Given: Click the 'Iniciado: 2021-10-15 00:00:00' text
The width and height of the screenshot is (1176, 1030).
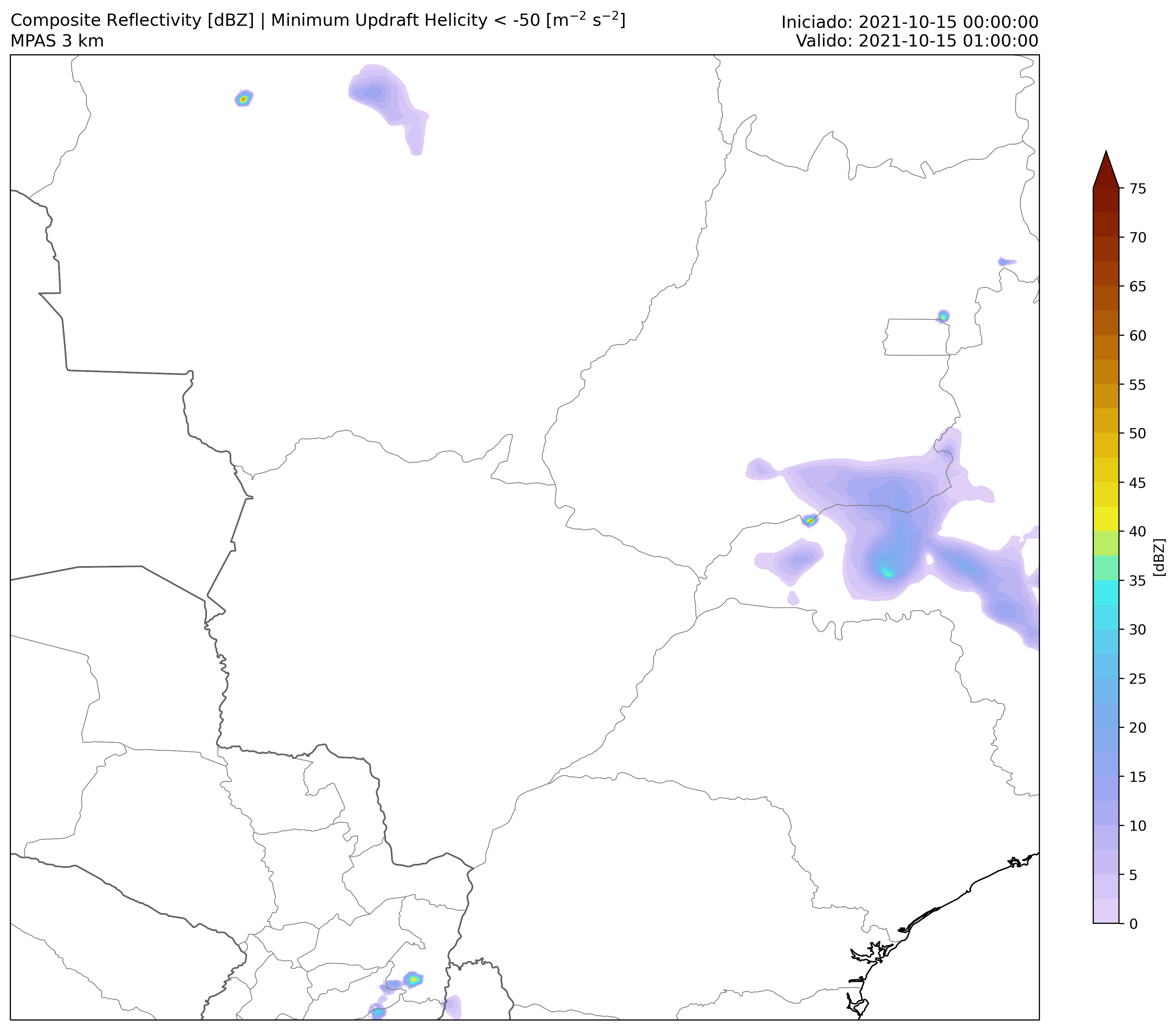Looking at the screenshot, I should coord(910,22).
